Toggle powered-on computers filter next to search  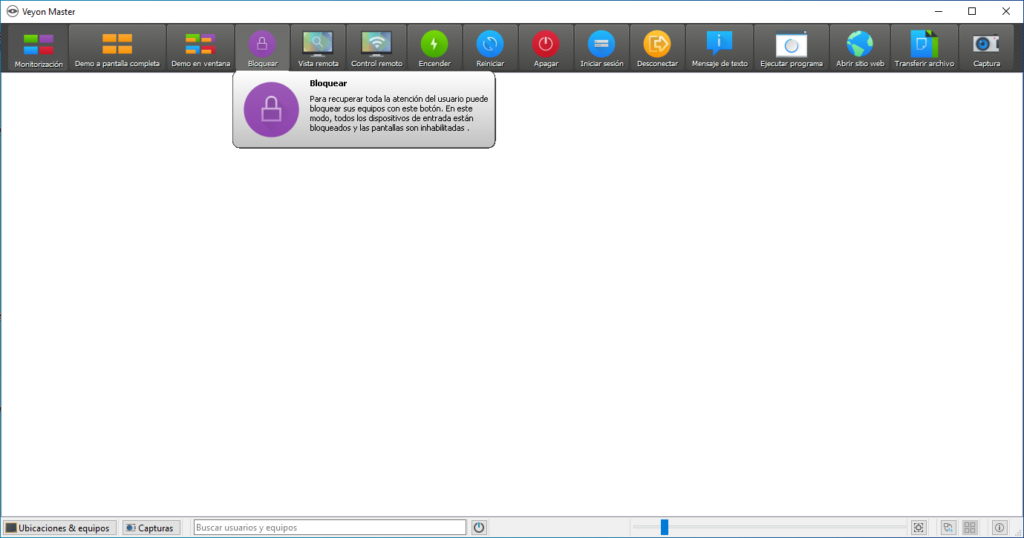pyautogui.click(x=479, y=528)
